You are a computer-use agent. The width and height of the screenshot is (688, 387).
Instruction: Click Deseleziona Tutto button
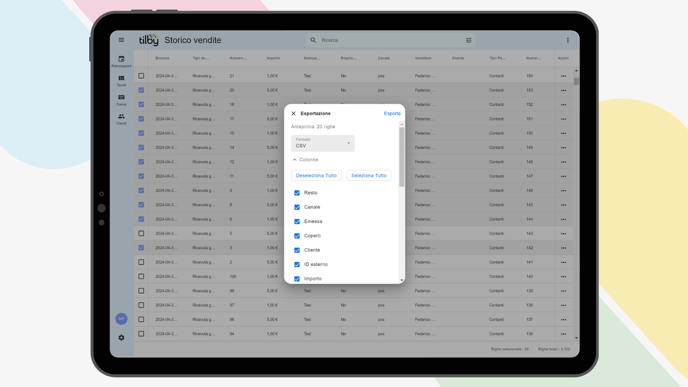[316, 176]
